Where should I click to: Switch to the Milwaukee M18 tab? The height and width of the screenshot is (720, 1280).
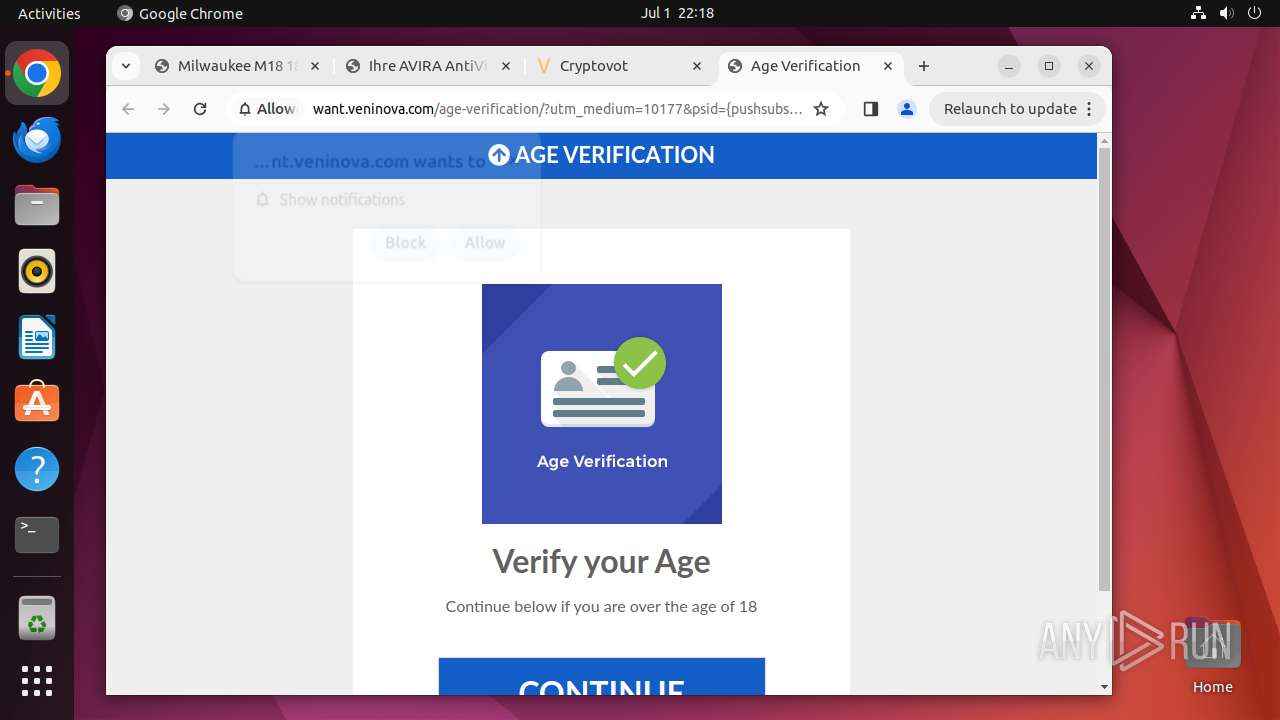237,66
